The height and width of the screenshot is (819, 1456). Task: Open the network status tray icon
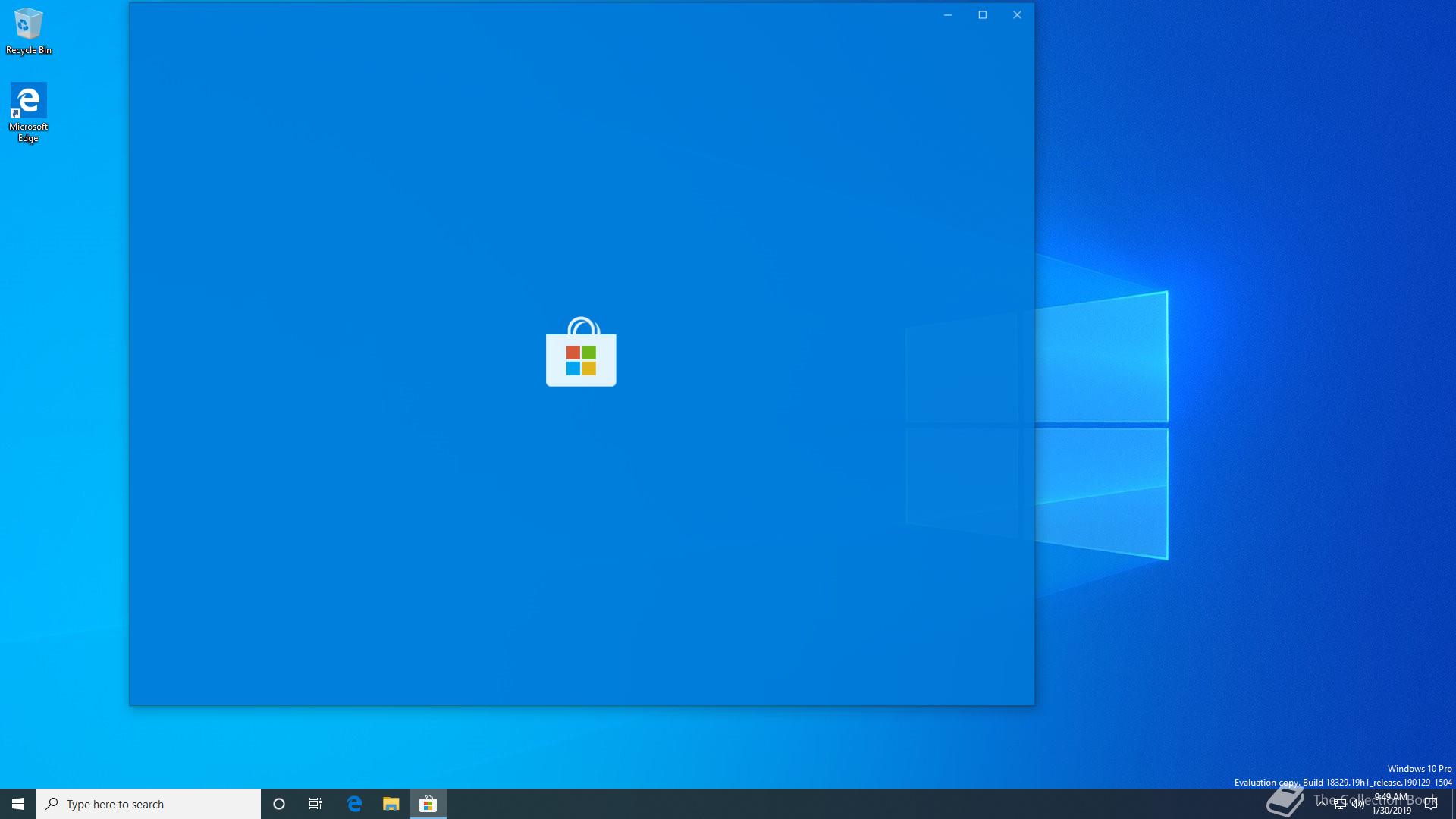pos(1340,804)
